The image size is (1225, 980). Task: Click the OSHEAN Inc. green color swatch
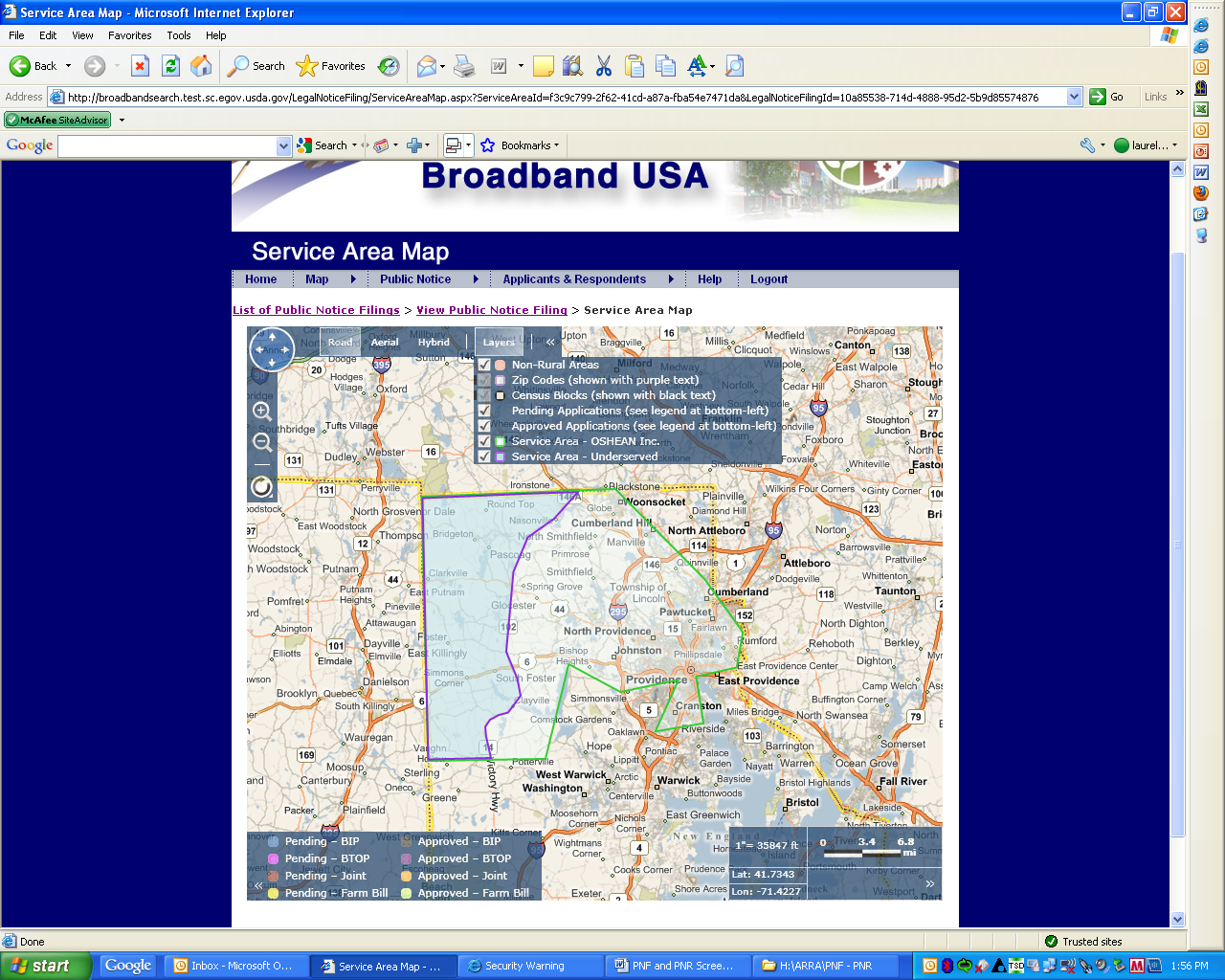click(x=500, y=441)
